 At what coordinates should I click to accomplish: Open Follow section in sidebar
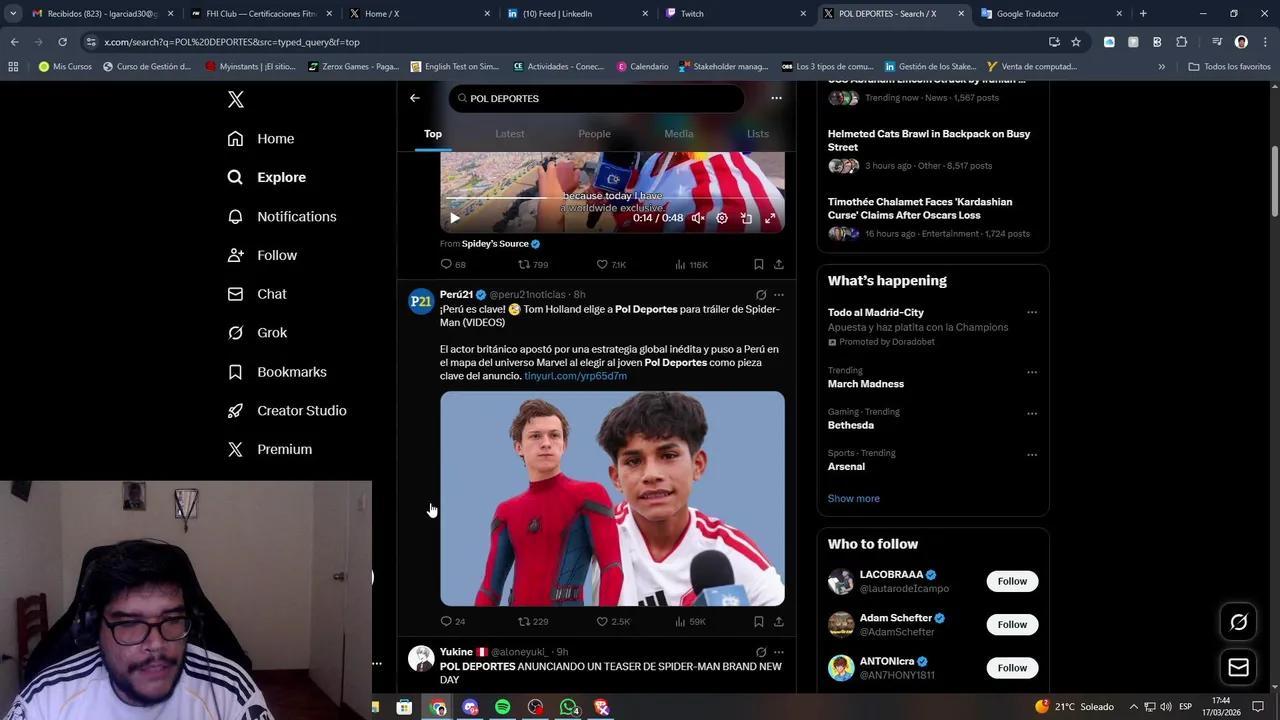click(262, 255)
